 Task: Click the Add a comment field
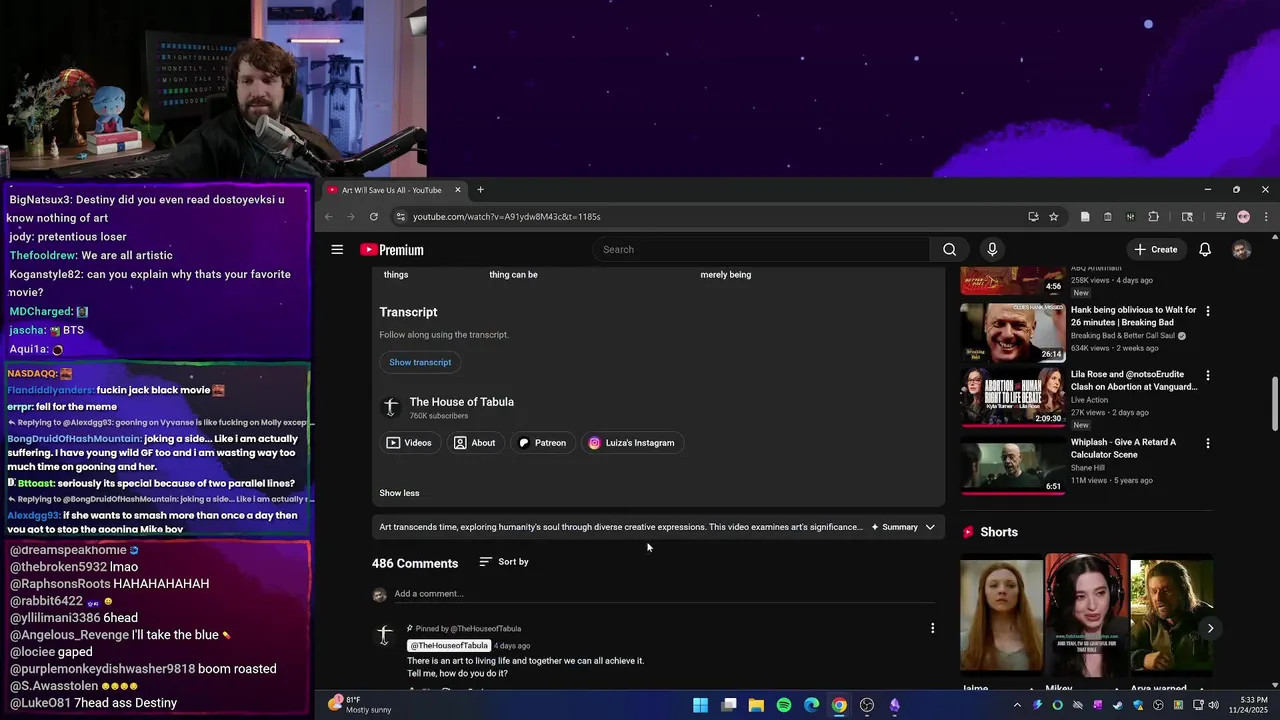(x=664, y=594)
